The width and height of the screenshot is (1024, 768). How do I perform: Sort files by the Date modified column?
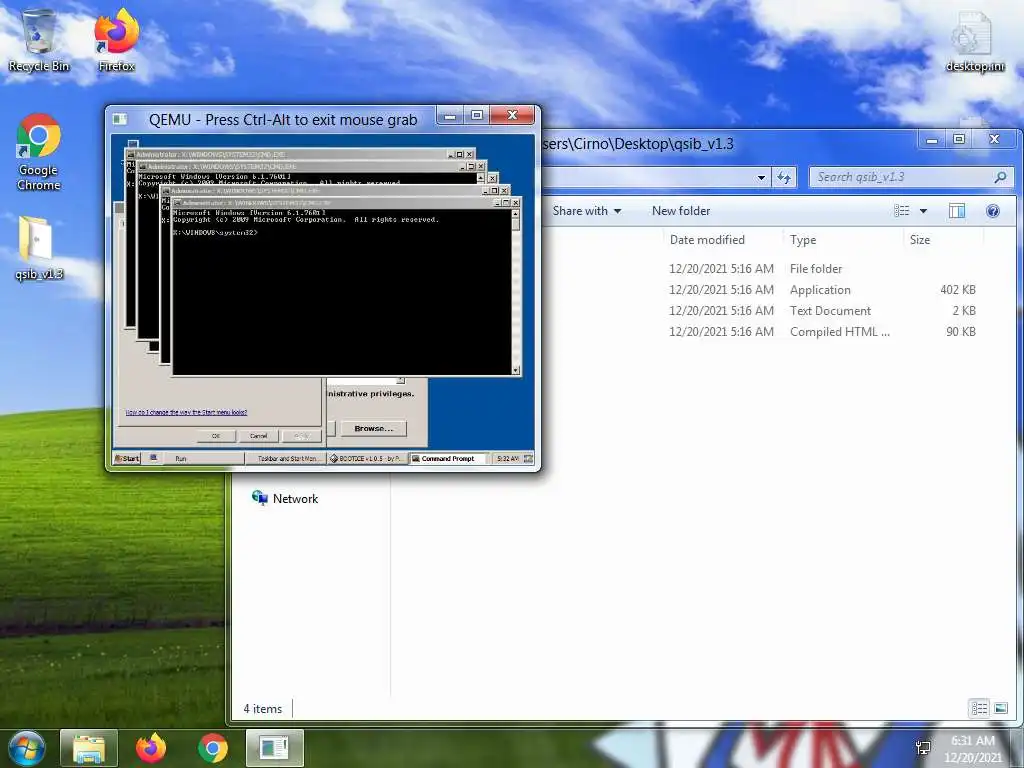[x=707, y=240]
